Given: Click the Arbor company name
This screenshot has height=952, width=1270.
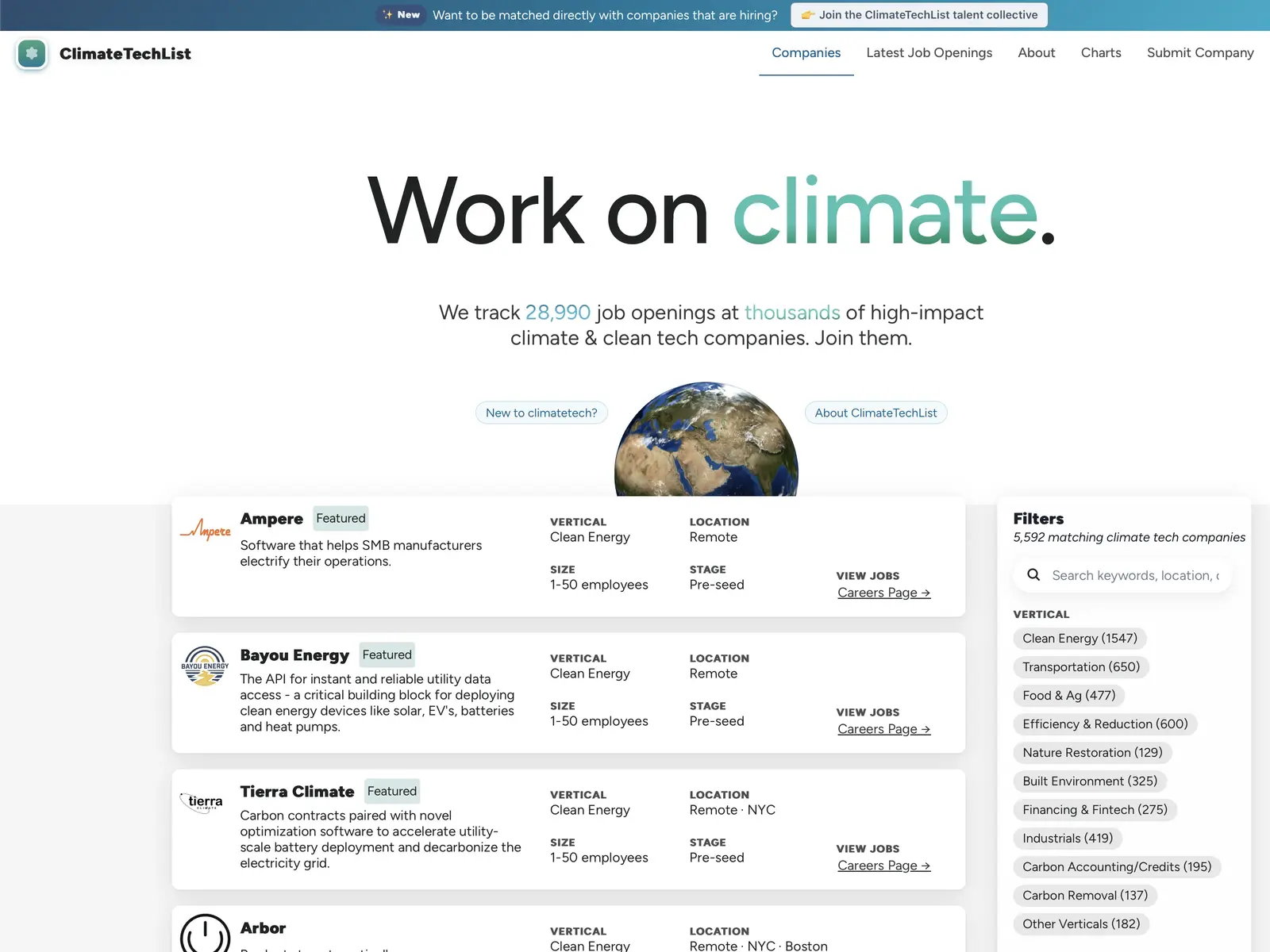Looking at the screenshot, I should point(263,928).
